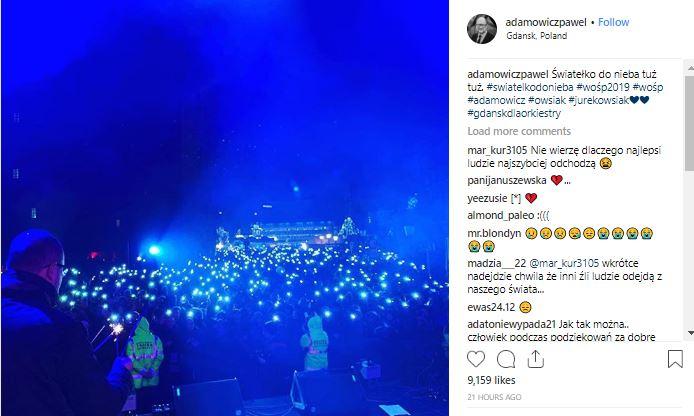Share the post via share icon
The image size is (694, 416).
coord(536,359)
